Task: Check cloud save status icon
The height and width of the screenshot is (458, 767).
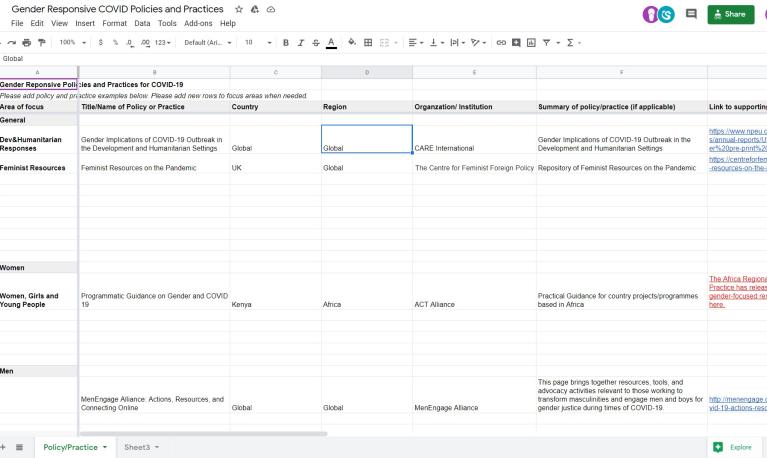Action: [x=271, y=9]
